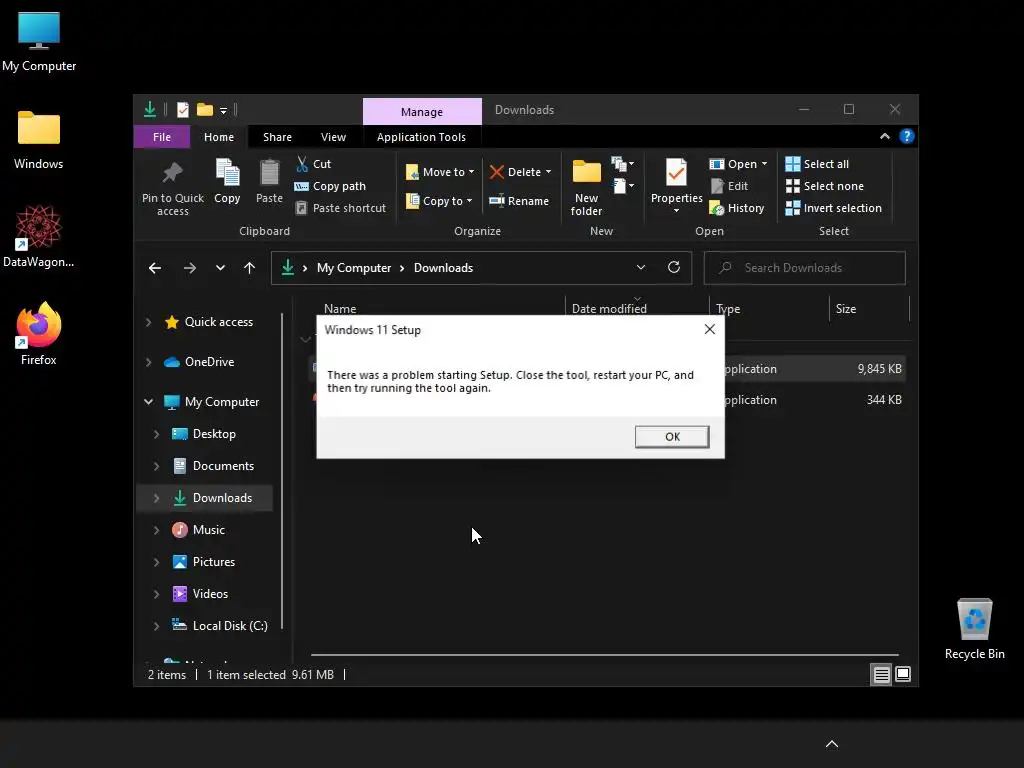This screenshot has width=1024, height=768.
Task: Click Downloads in the address bar
Action: (x=443, y=268)
